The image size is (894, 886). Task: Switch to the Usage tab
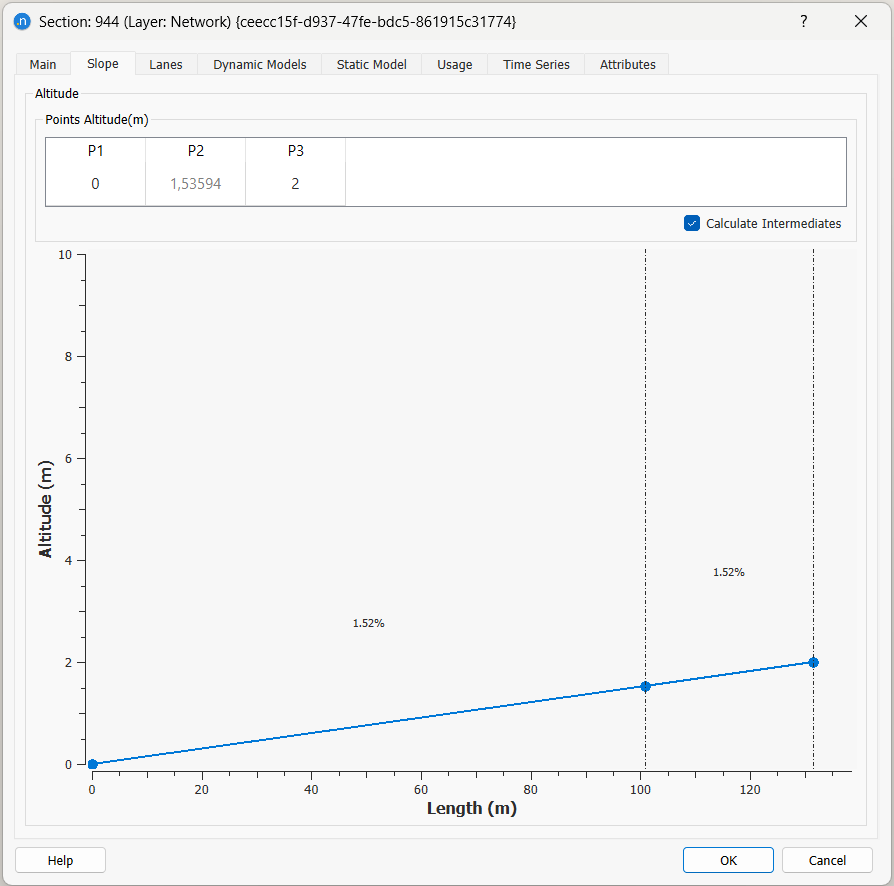pyautogui.click(x=454, y=64)
